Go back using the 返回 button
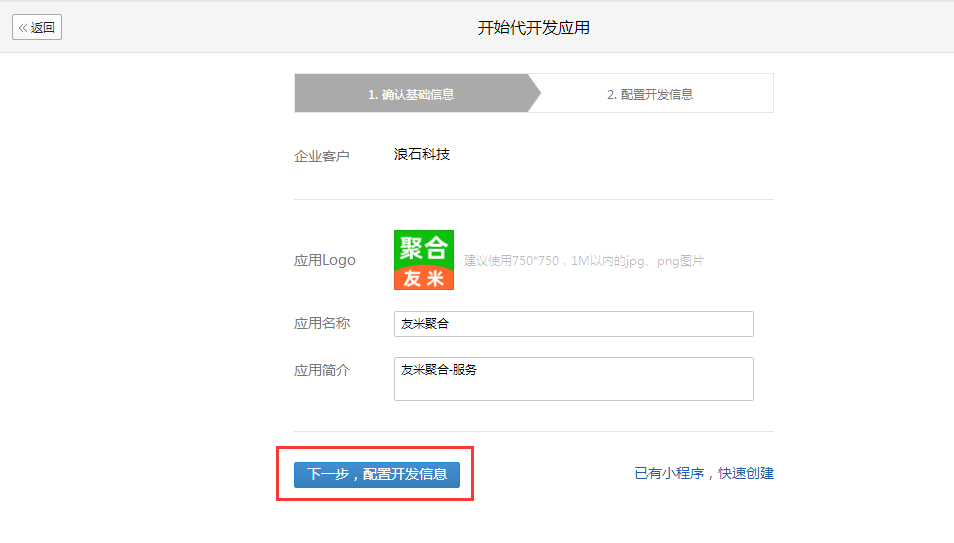This screenshot has height=543, width=954. [37, 28]
